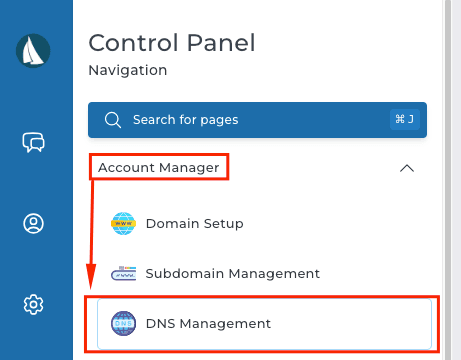Click the DNS globe icon
The image size is (461, 360).
point(123,323)
